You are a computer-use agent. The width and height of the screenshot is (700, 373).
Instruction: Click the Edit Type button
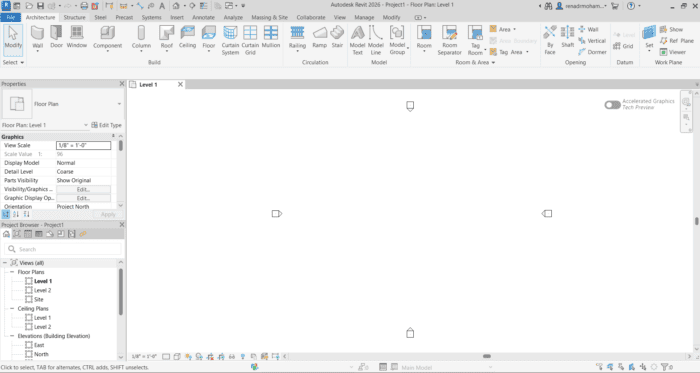[106, 125]
